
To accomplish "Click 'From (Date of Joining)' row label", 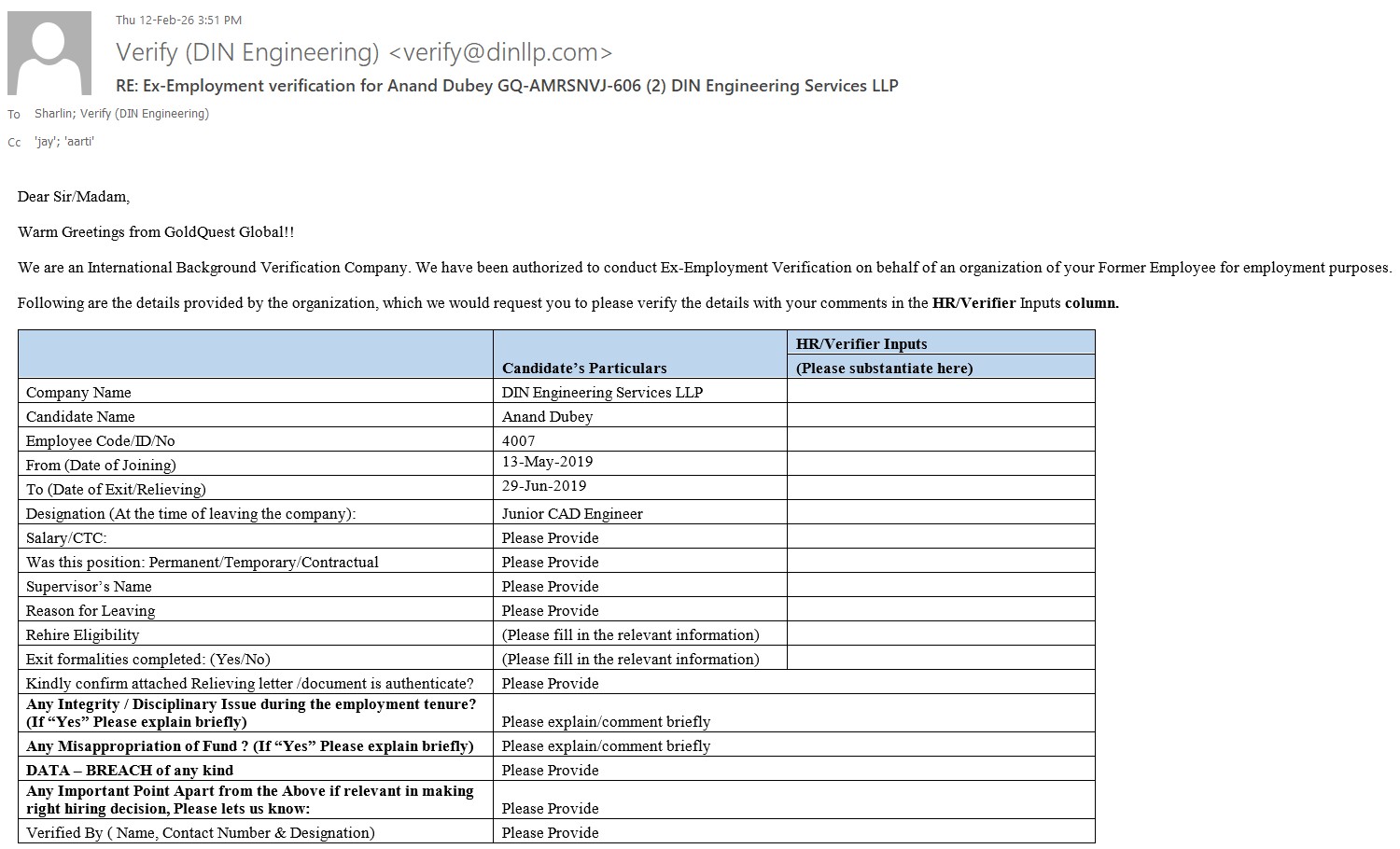I will pyautogui.click(x=101, y=465).
